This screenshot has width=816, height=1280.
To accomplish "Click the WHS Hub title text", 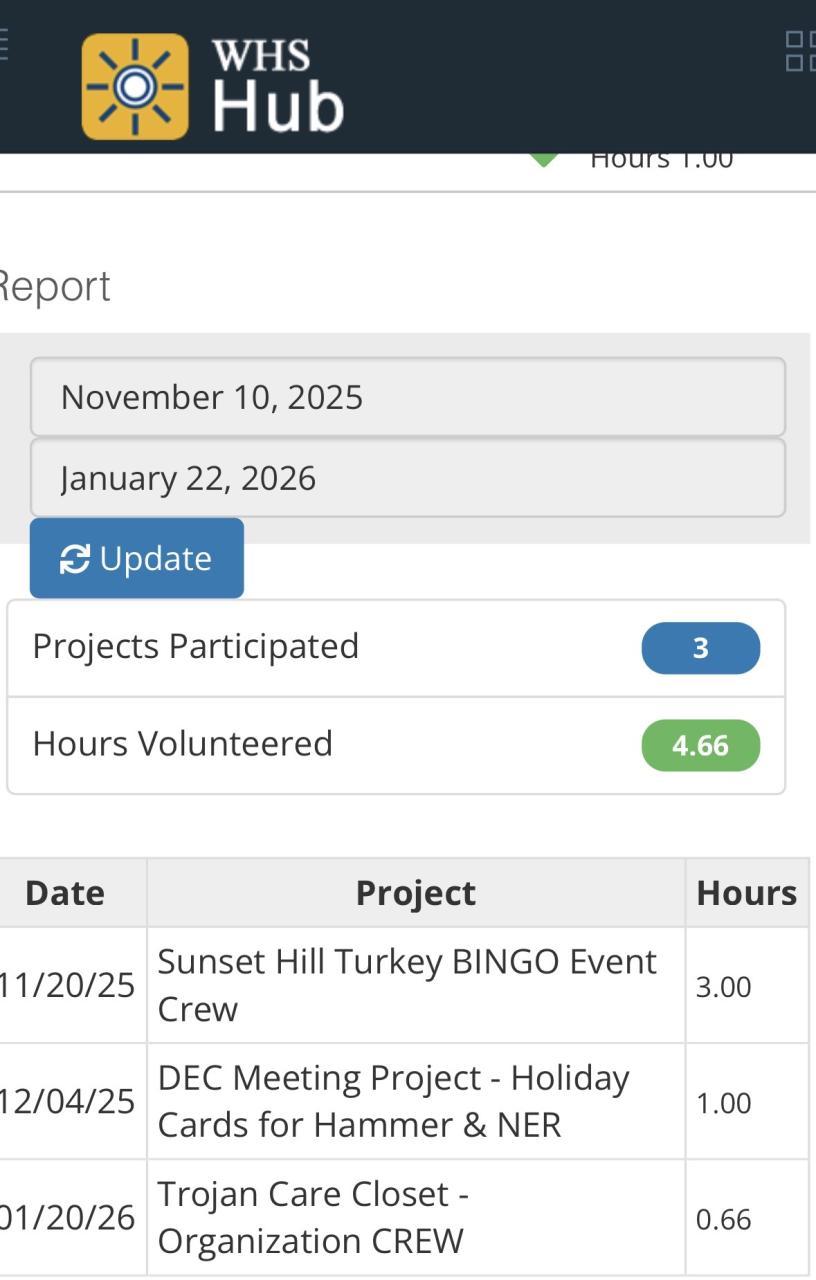I will point(277,86).
